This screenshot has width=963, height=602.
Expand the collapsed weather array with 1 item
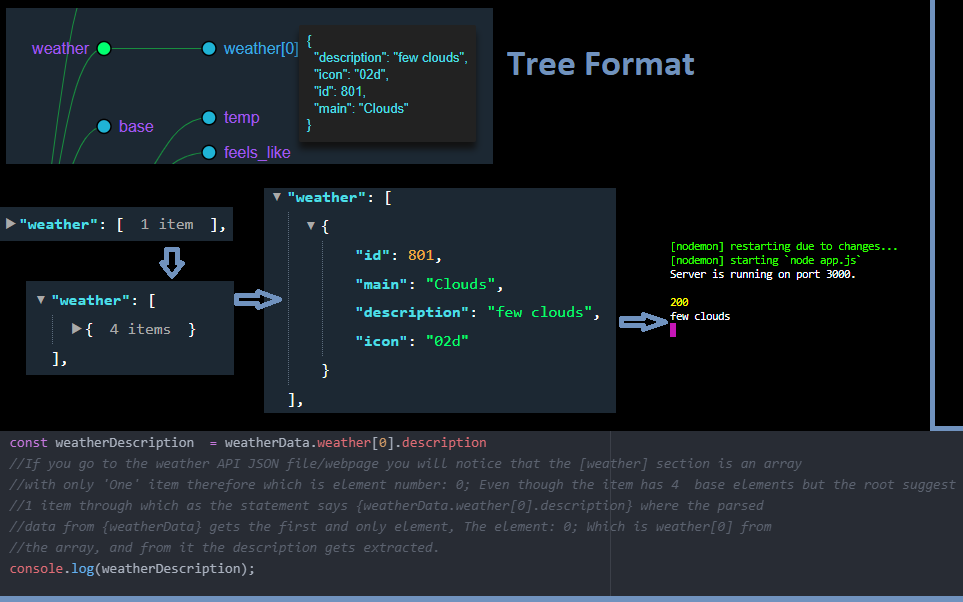coord(10,224)
